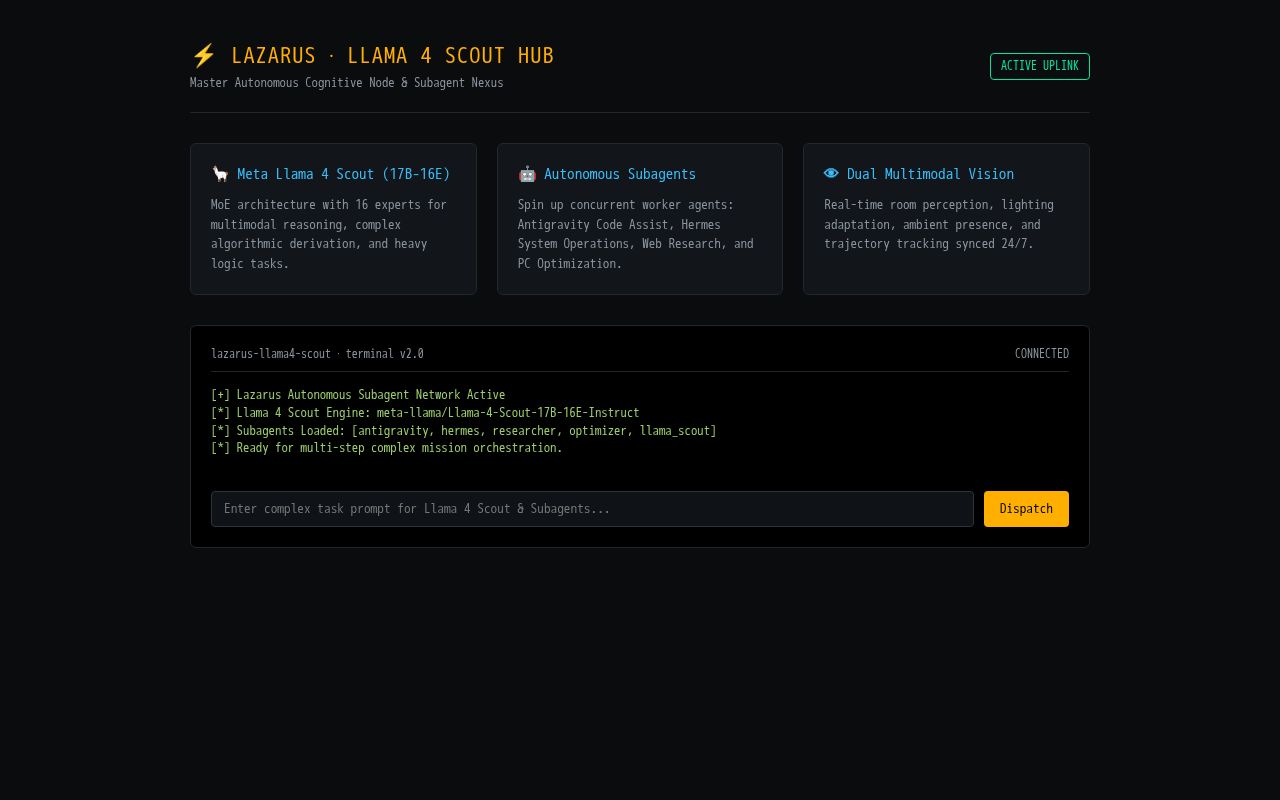Image resolution: width=1280 pixels, height=800 pixels.
Task: Click the Dispatch button
Action: 1026,509
